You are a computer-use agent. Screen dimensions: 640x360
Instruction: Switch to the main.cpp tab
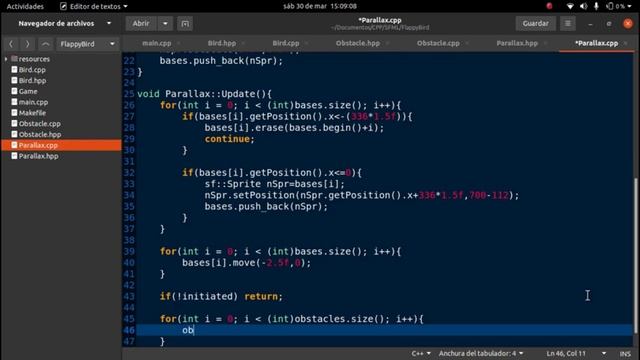[x=157, y=43]
